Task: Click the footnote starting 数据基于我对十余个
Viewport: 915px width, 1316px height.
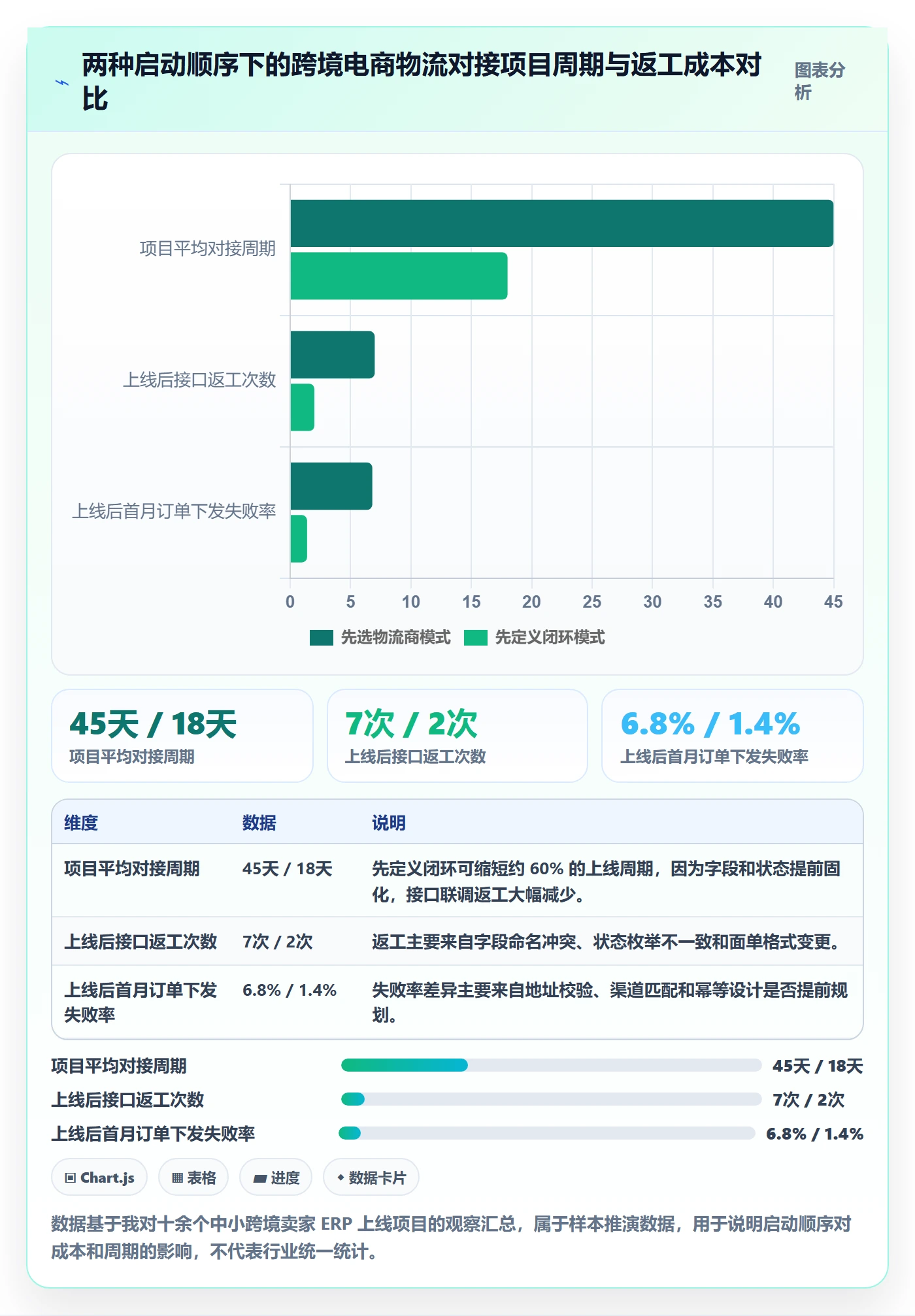Action: point(451,1238)
